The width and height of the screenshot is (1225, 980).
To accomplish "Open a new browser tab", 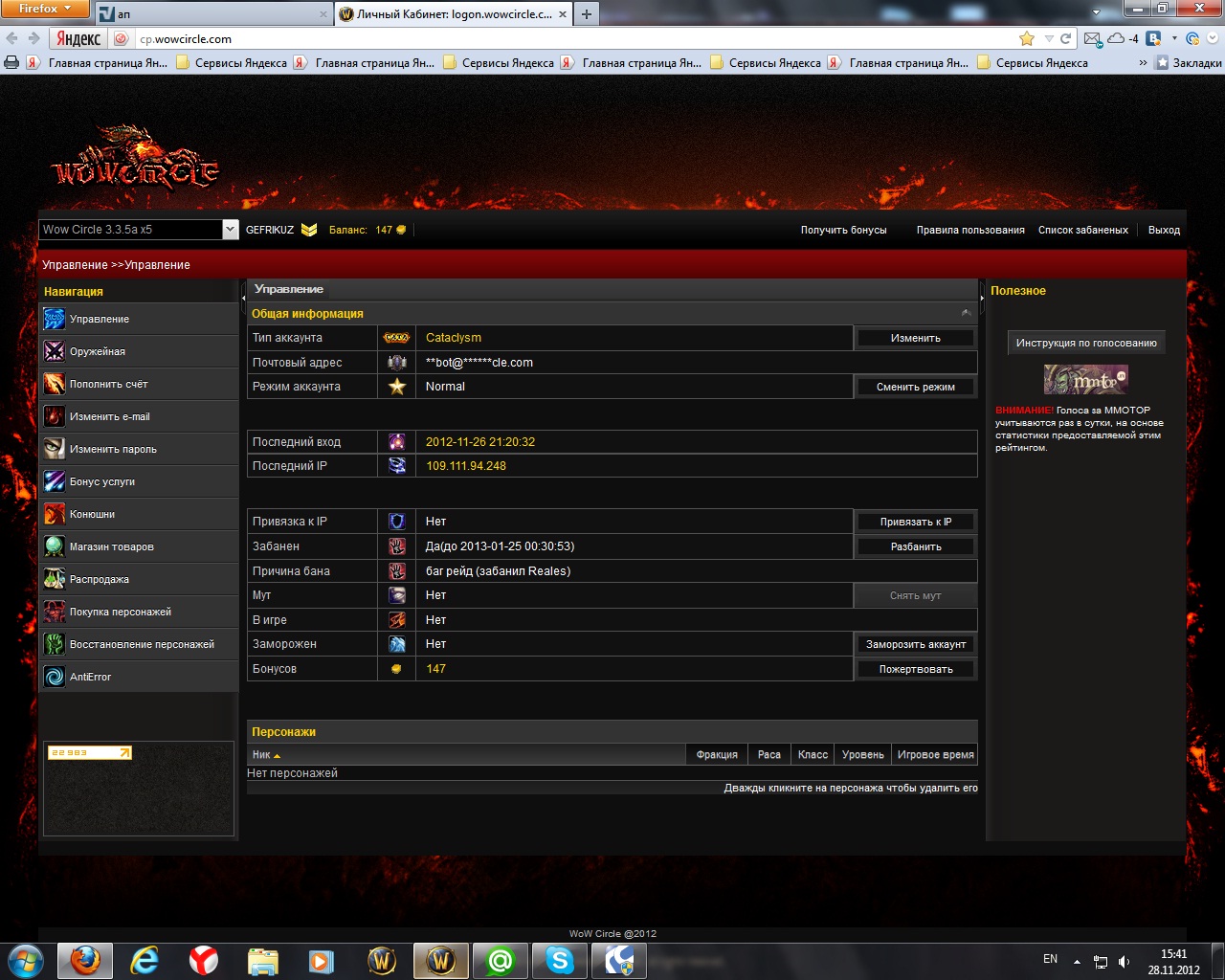I will (587, 14).
